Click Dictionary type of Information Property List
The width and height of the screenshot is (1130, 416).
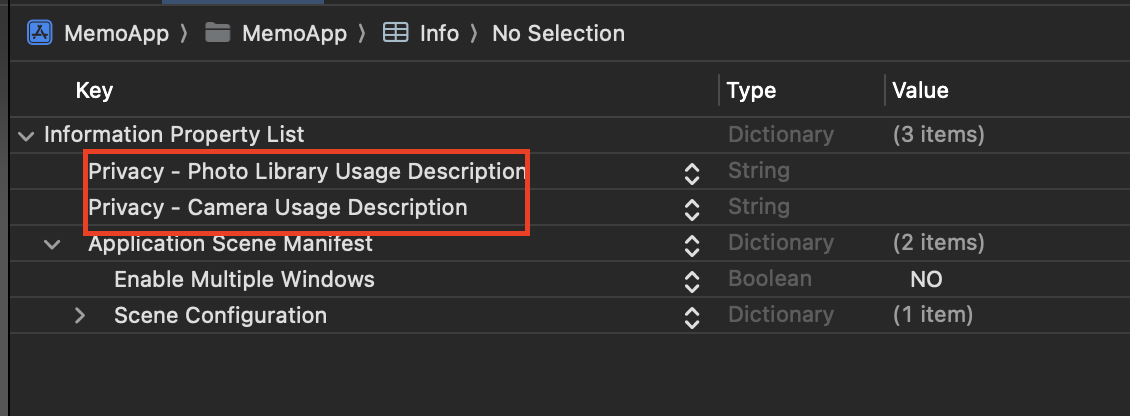coord(780,135)
